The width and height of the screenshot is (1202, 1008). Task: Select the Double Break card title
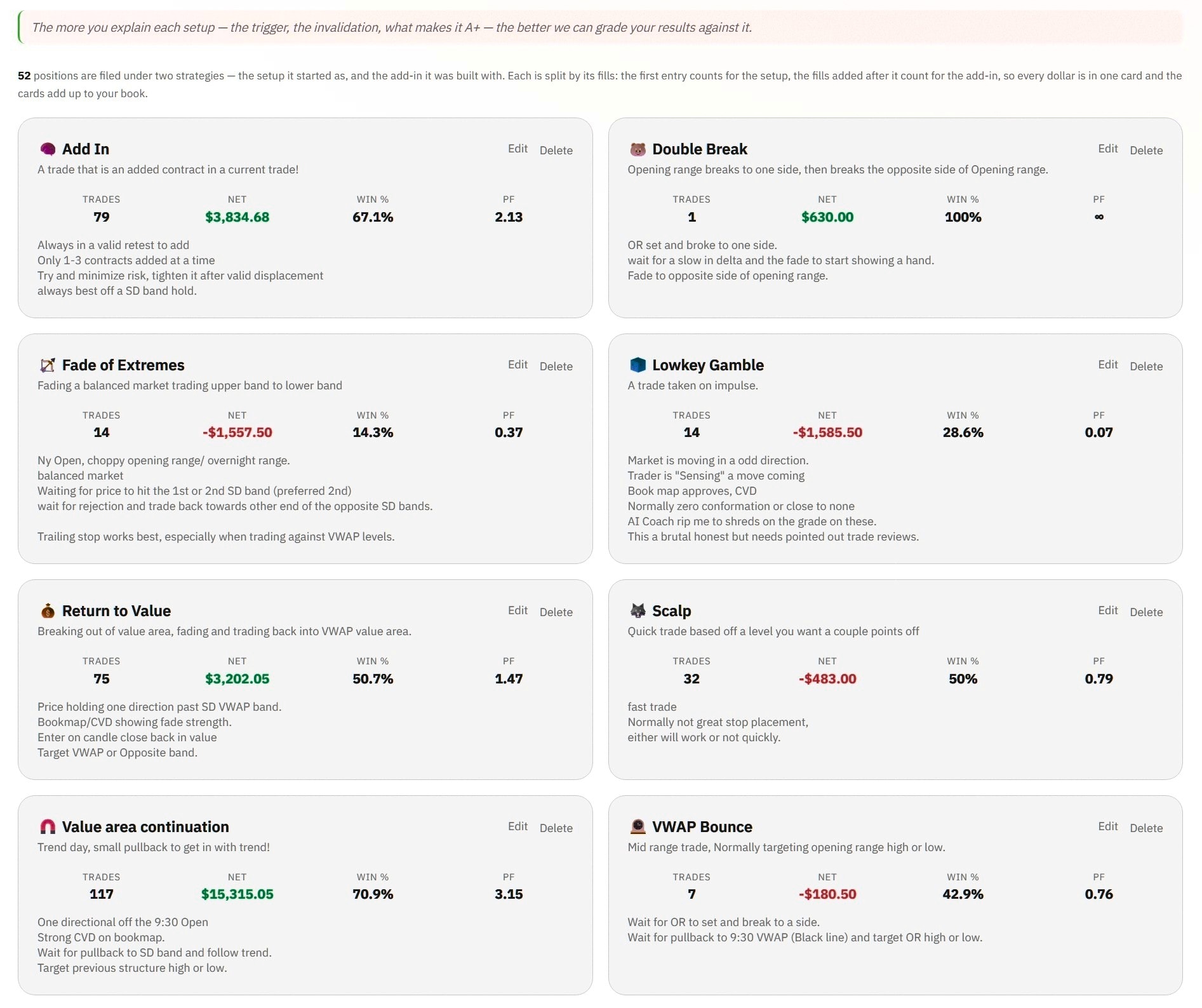pos(700,149)
